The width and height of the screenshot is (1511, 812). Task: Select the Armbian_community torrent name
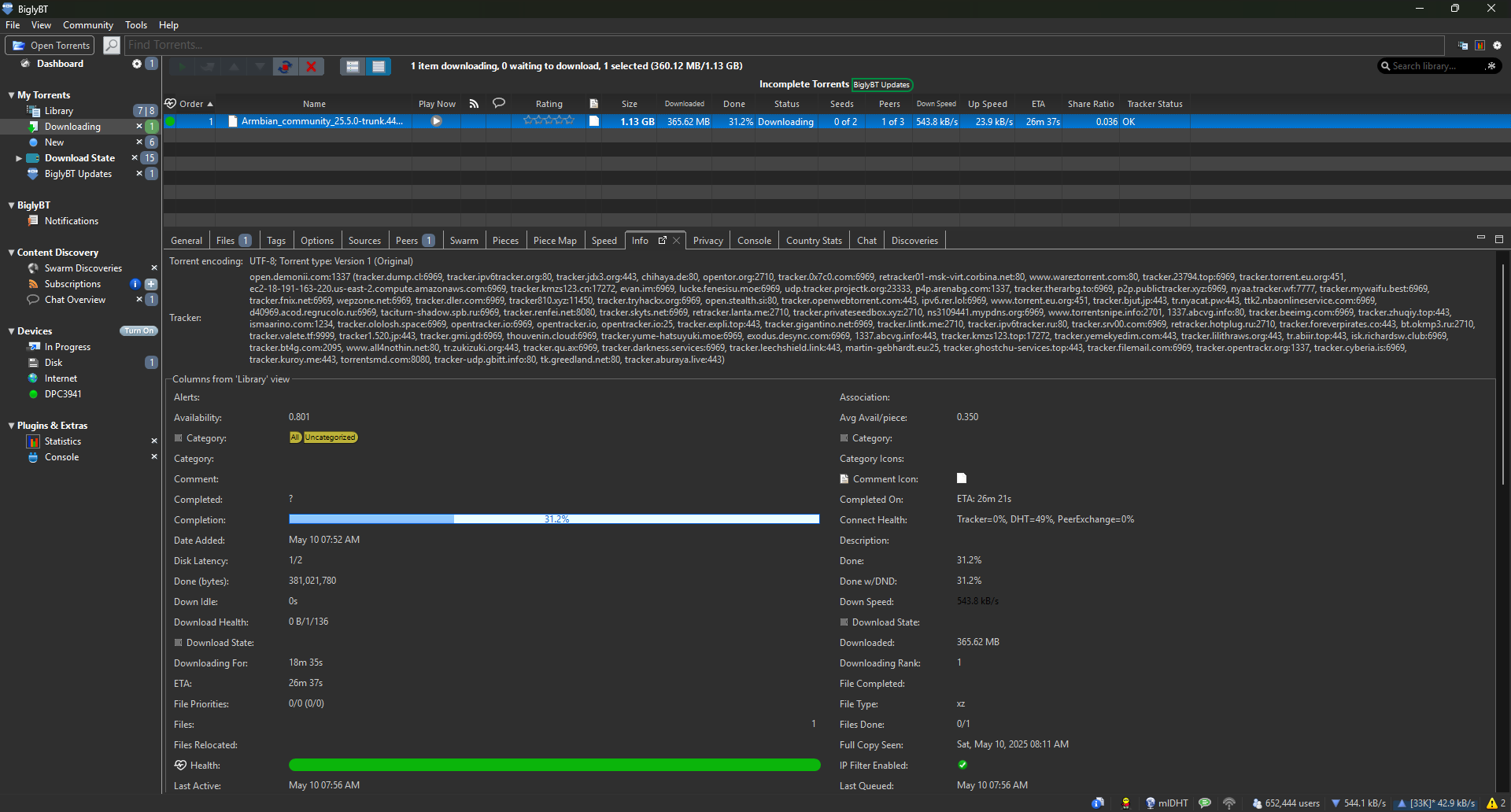(x=322, y=121)
